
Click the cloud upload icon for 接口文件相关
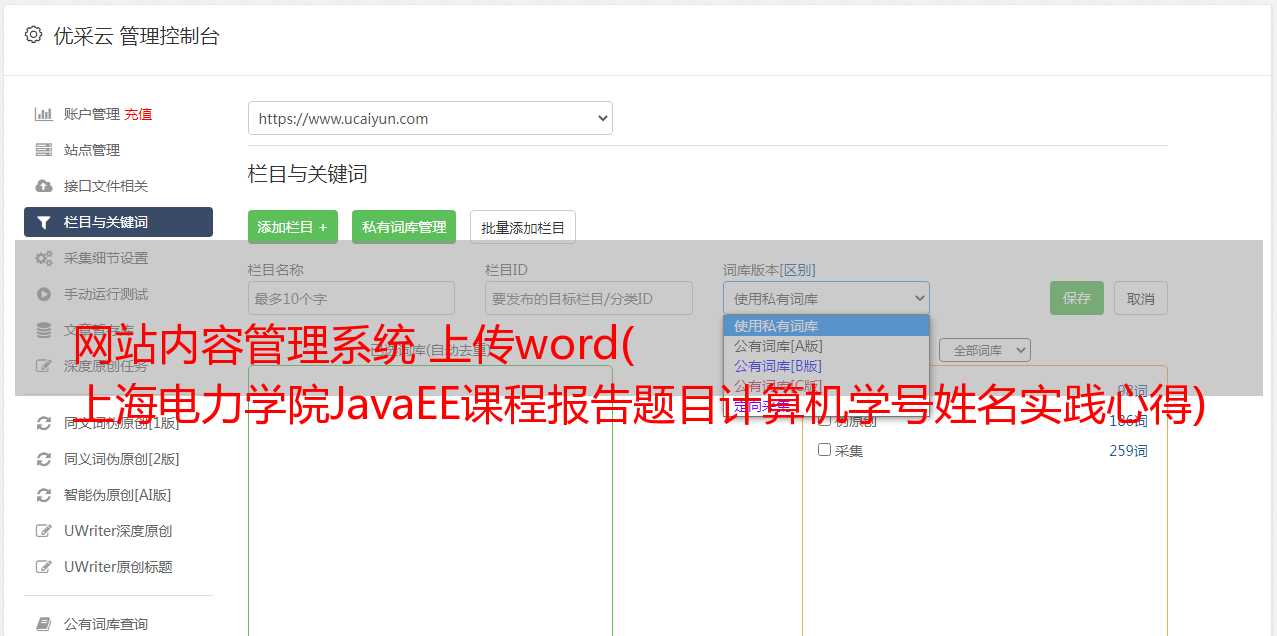[44, 186]
